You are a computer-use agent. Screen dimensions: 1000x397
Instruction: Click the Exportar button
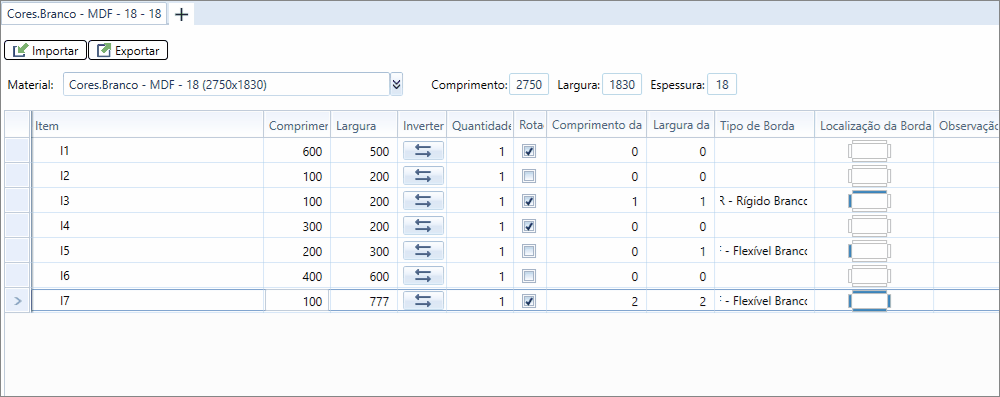[x=128, y=50]
